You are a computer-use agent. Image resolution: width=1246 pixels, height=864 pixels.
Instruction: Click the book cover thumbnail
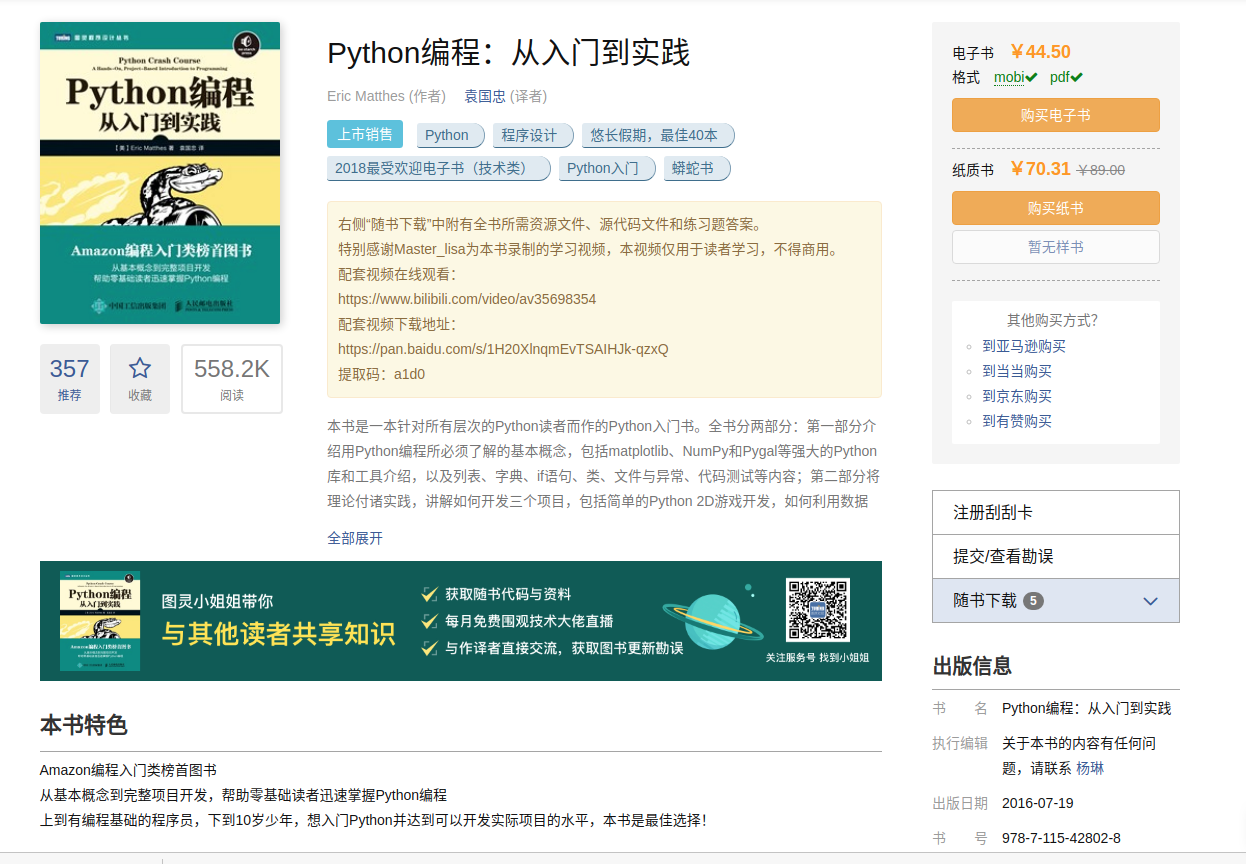(160, 171)
